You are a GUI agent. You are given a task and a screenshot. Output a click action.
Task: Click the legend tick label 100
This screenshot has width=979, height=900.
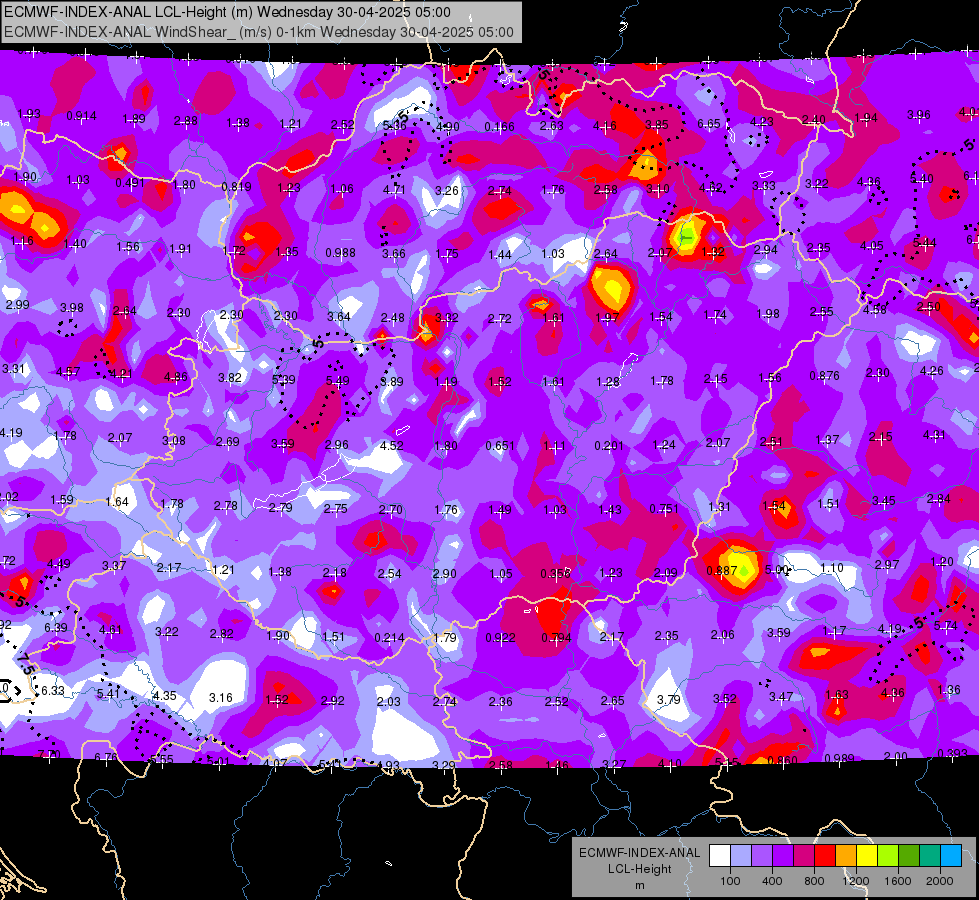730,881
